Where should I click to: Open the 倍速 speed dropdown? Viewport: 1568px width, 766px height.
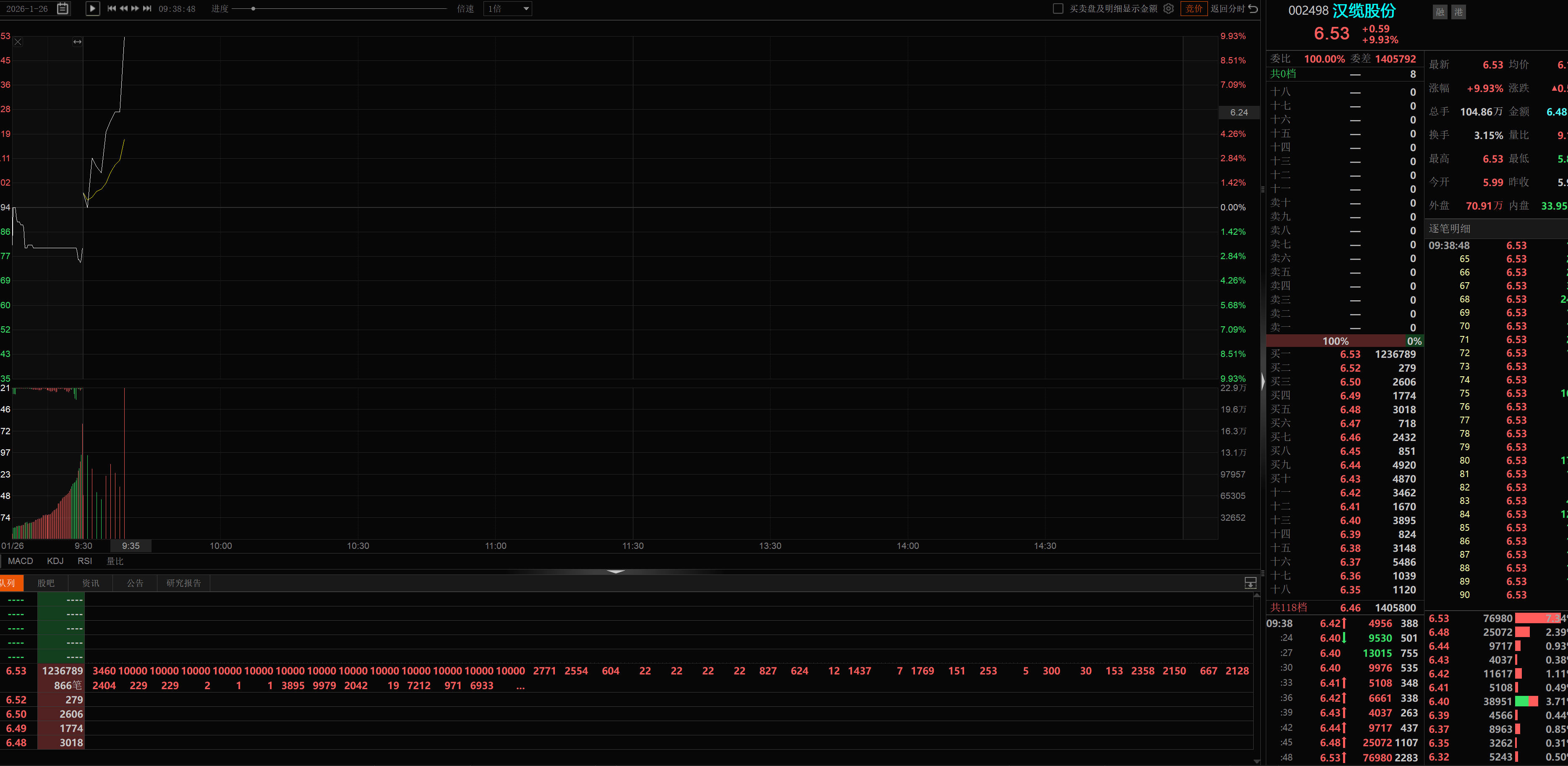508,8
